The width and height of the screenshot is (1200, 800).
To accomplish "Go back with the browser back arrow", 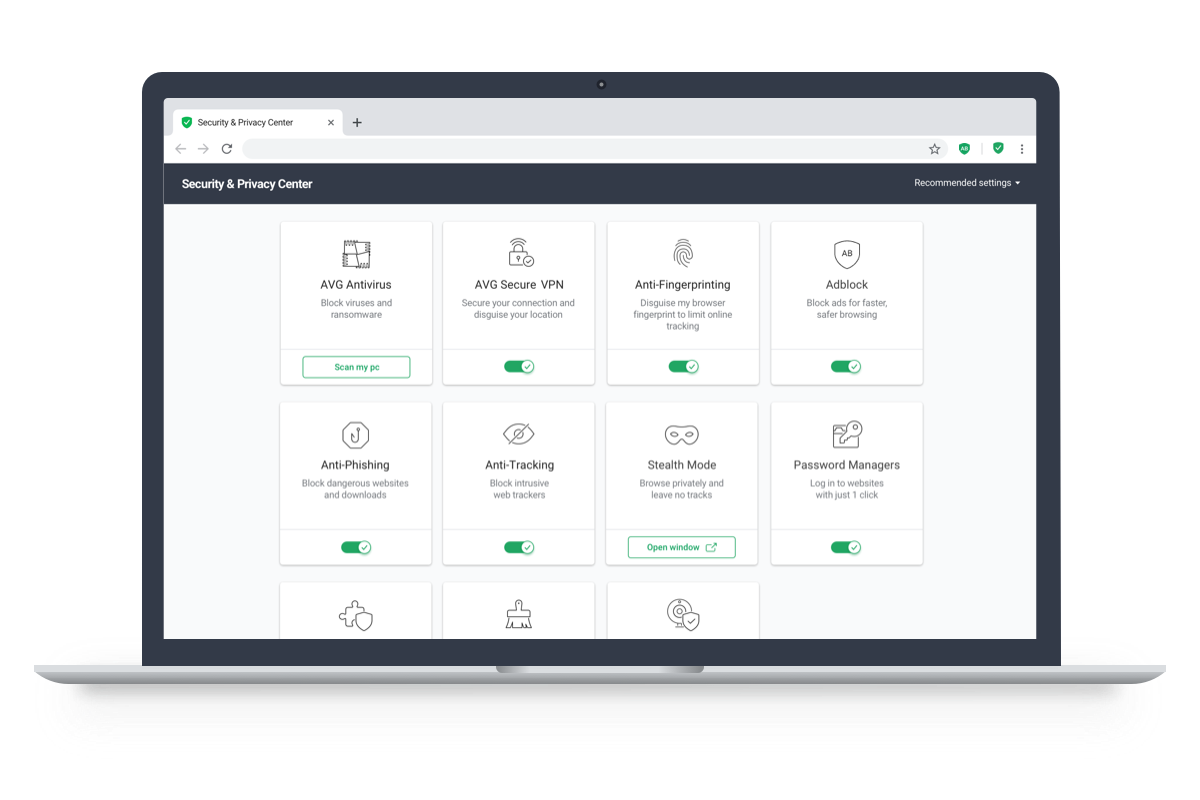I will 181,149.
